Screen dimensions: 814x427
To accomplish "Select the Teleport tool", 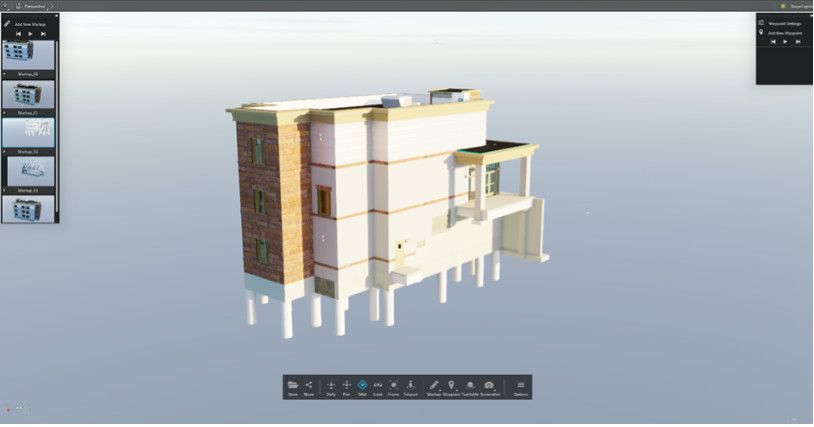I will click(x=410, y=385).
